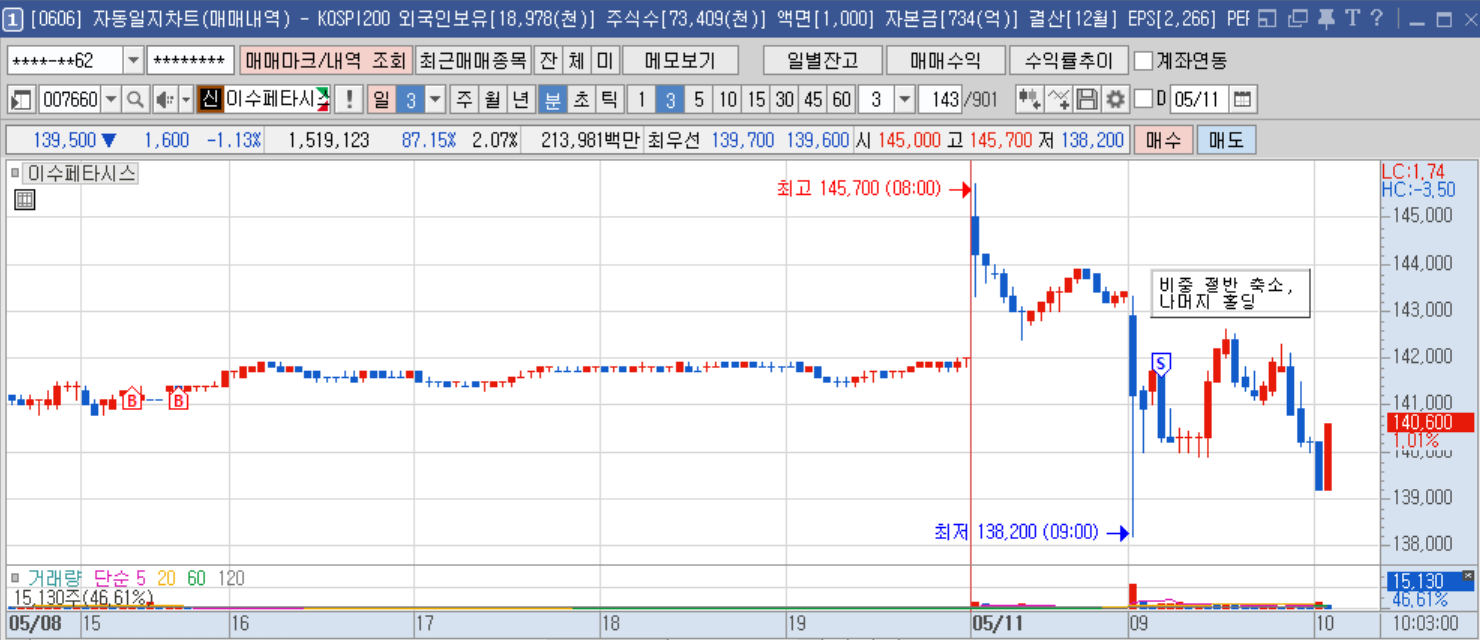Select the 월 monthly period toggle

pyautogui.click(x=493, y=99)
